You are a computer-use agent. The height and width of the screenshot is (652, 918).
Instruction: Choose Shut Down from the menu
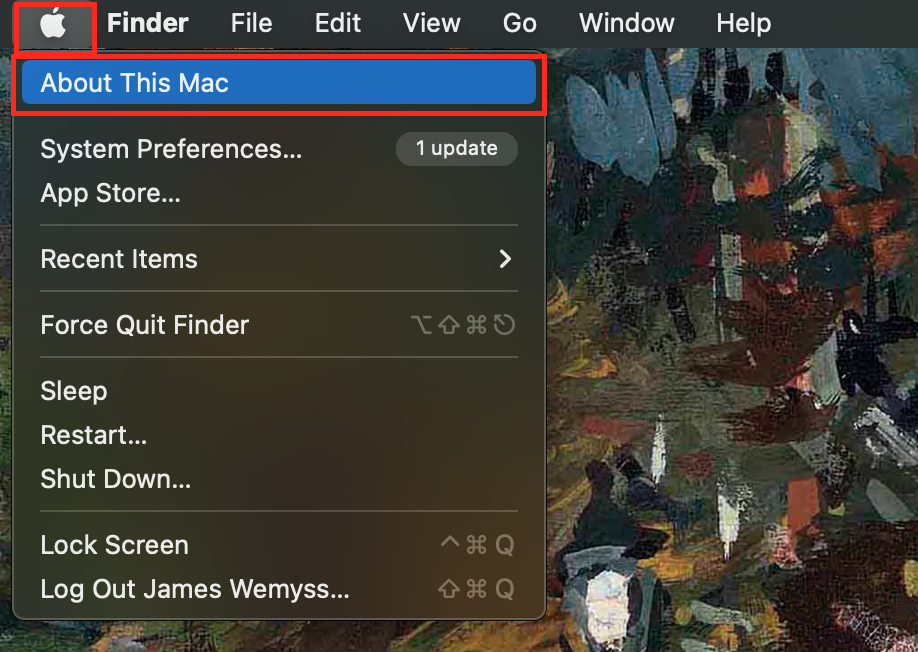(x=116, y=479)
